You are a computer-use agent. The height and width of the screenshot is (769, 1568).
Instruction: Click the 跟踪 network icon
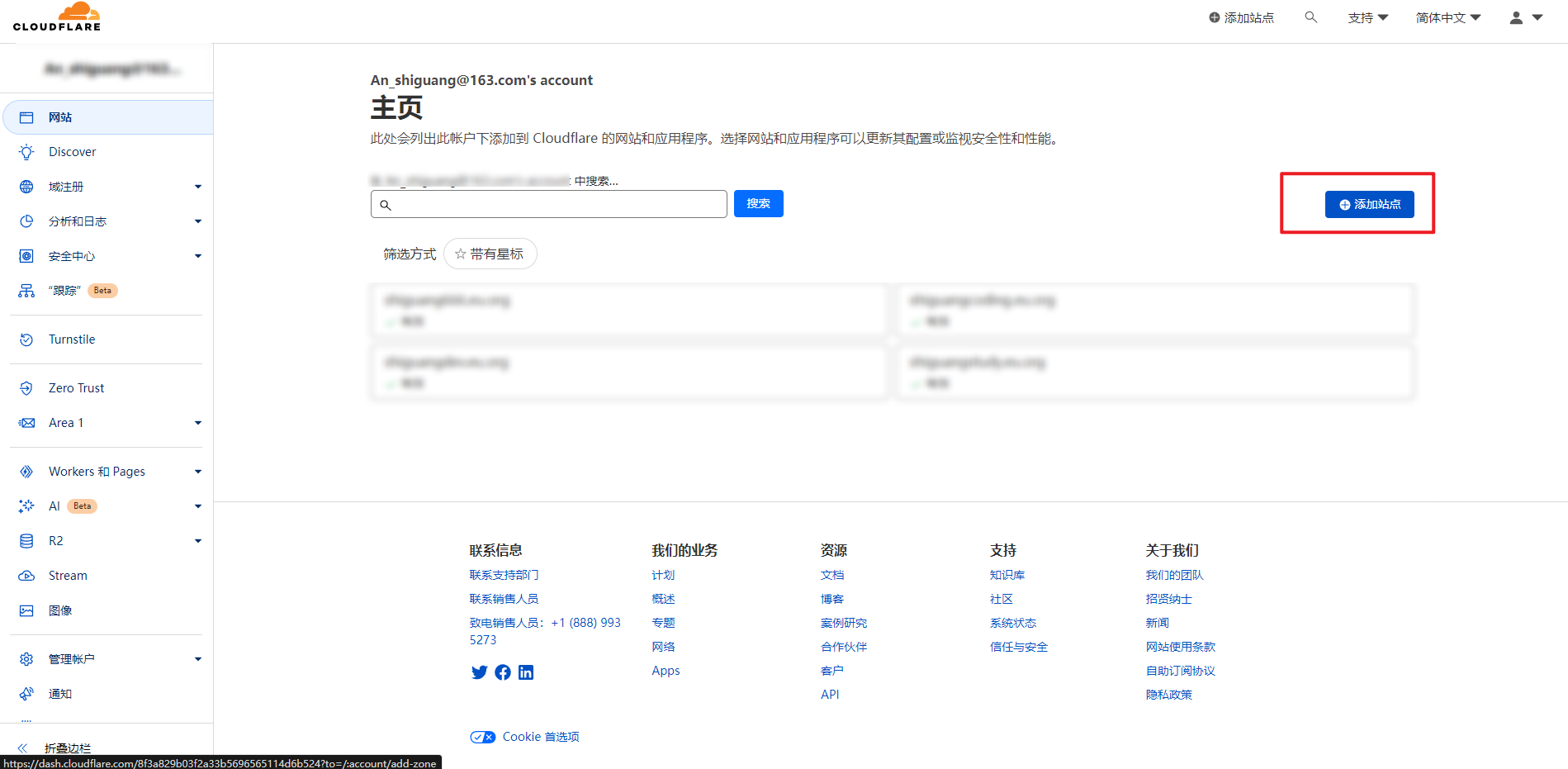point(26,291)
